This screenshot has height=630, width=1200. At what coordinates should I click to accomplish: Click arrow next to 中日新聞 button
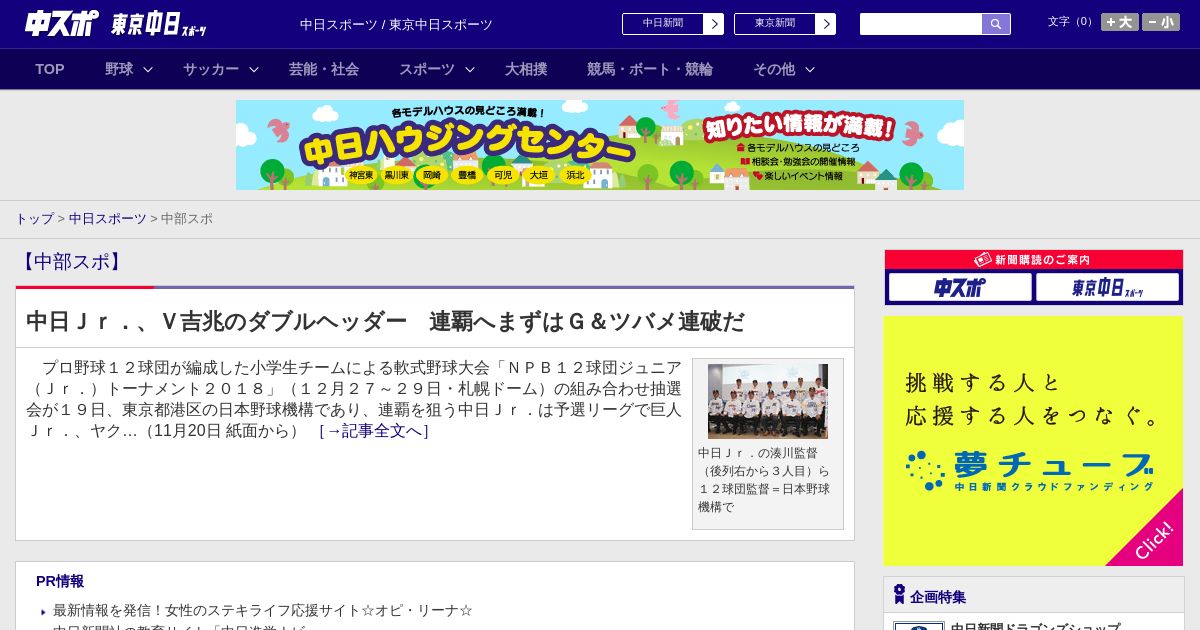(x=714, y=24)
